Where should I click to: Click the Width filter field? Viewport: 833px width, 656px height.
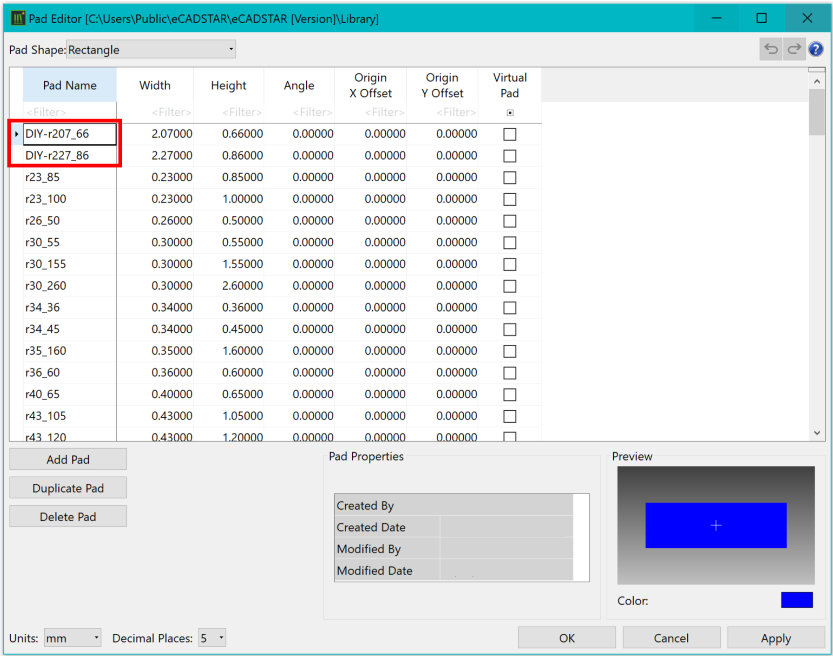(155, 113)
